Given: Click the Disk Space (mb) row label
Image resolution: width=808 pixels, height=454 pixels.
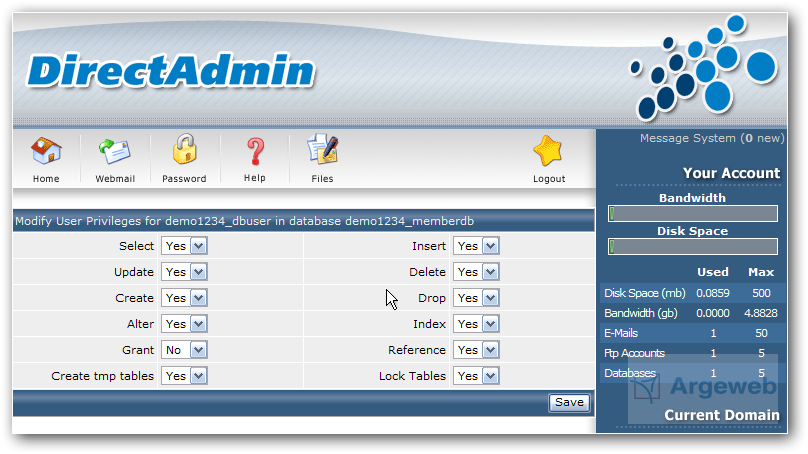Looking at the screenshot, I should click(645, 293).
